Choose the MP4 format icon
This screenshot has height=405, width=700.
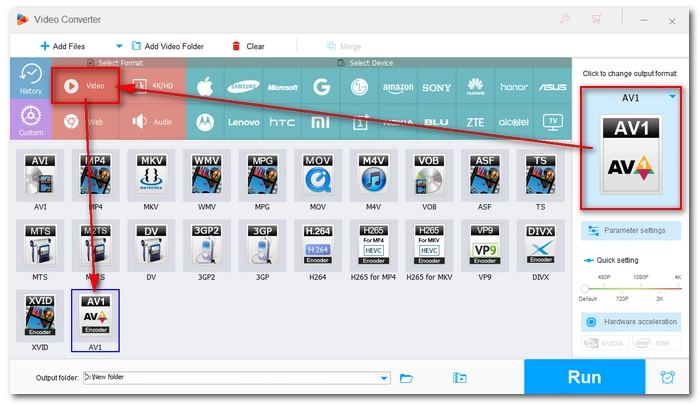pos(96,175)
